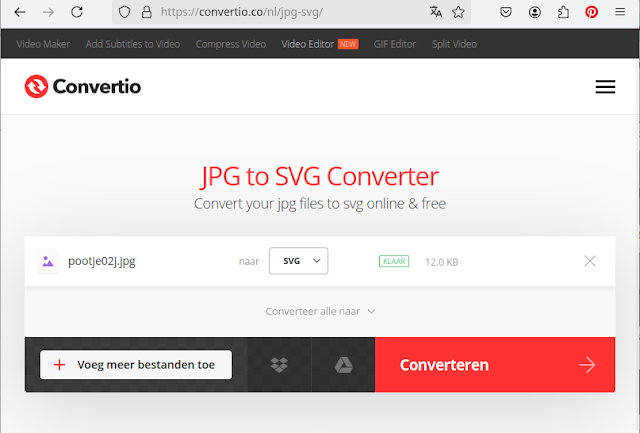Click file name pootje02j.jpg
This screenshot has height=433, width=640.
click(x=102, y=261)
